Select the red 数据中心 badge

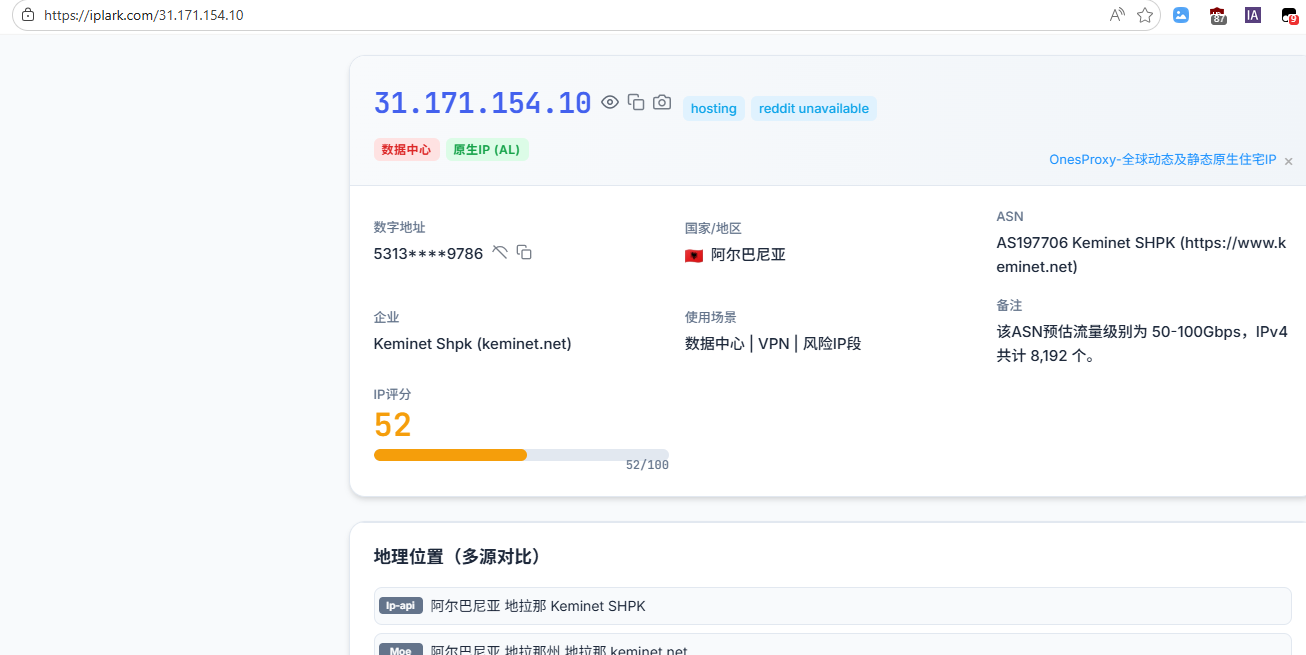click(406, 150)
